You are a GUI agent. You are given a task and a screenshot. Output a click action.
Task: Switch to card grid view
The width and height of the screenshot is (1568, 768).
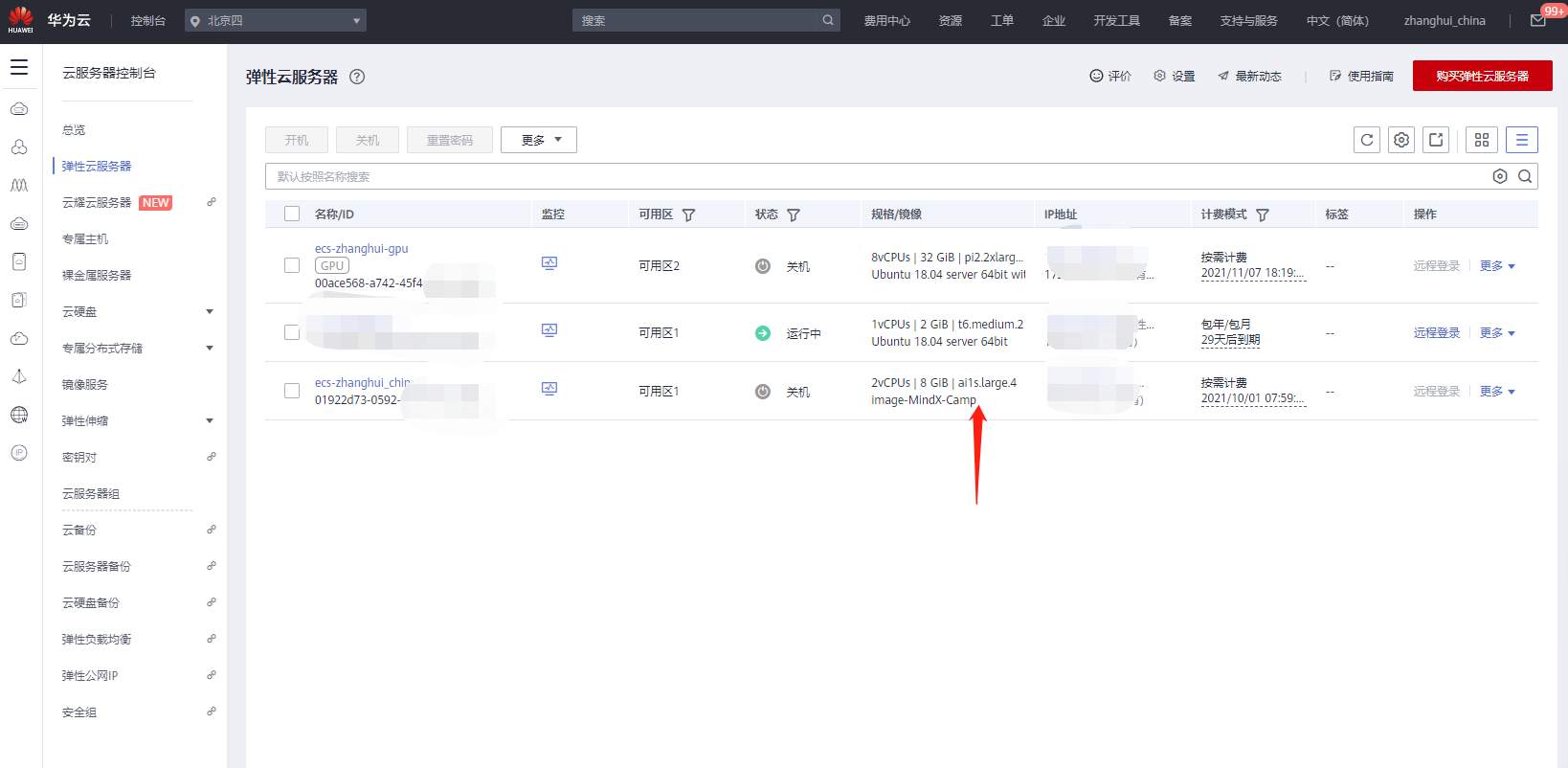1482,140
